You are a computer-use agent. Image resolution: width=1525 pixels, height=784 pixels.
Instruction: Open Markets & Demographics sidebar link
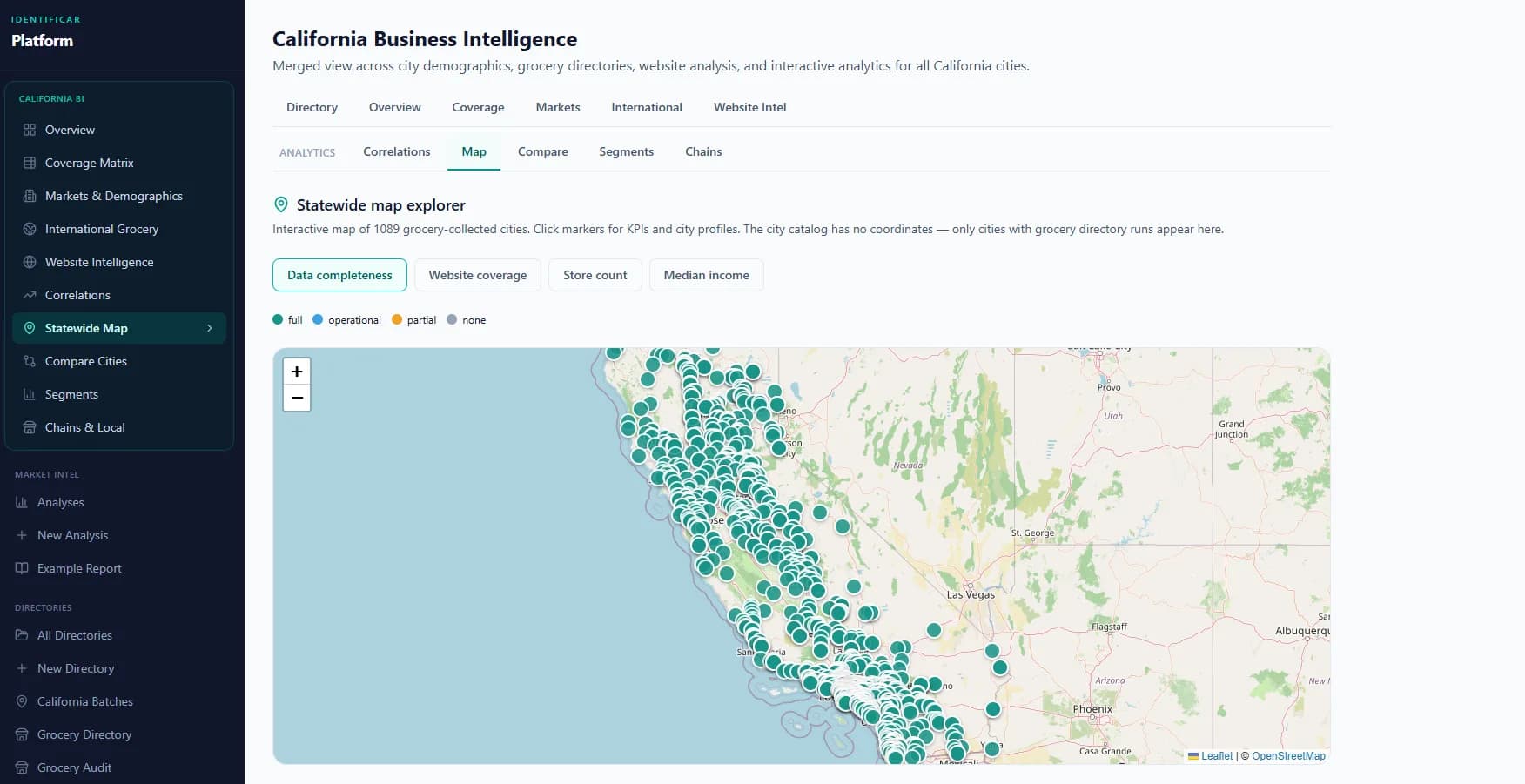pyautogui.click(x=119, y=196)
